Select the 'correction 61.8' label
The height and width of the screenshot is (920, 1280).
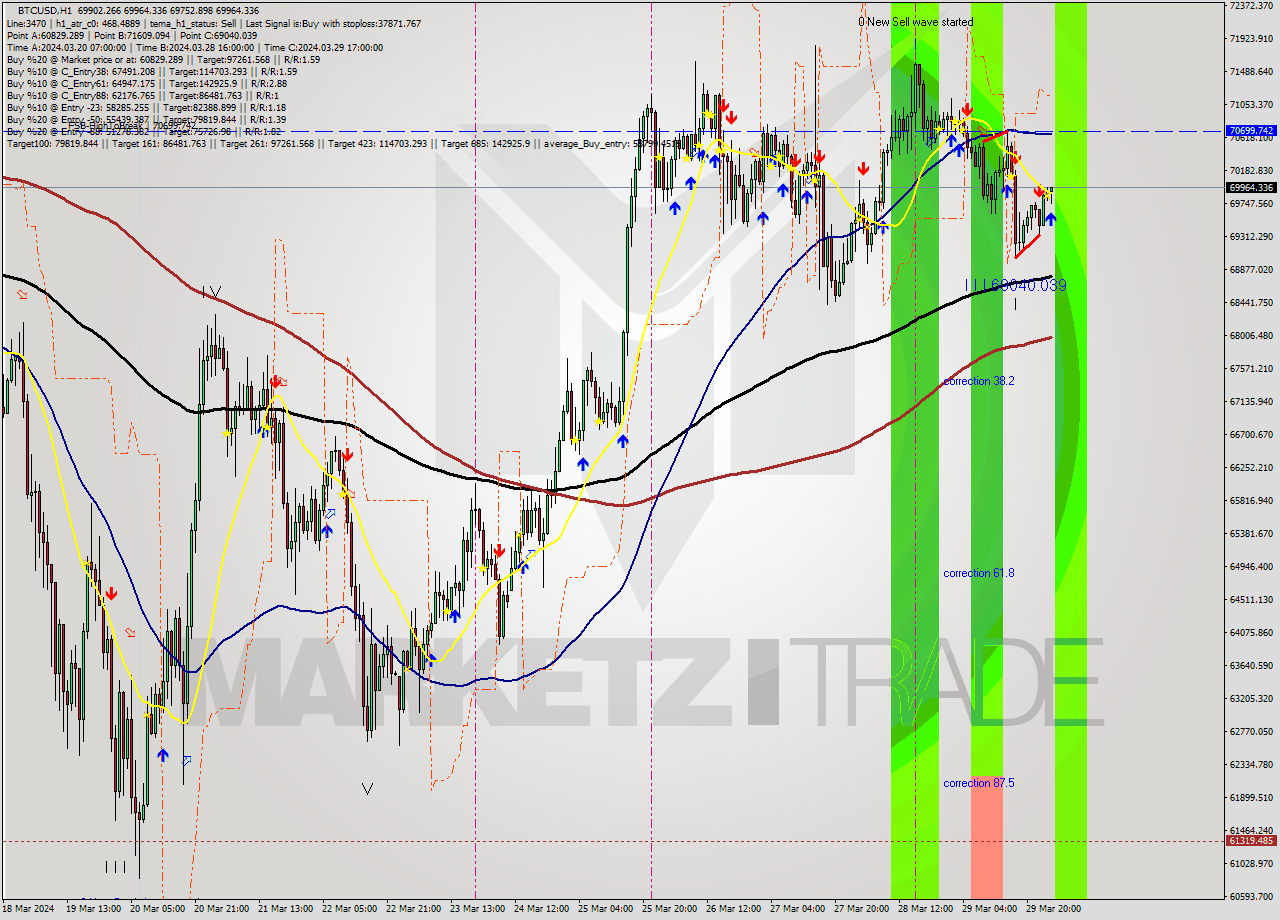[x=979, y=573]
